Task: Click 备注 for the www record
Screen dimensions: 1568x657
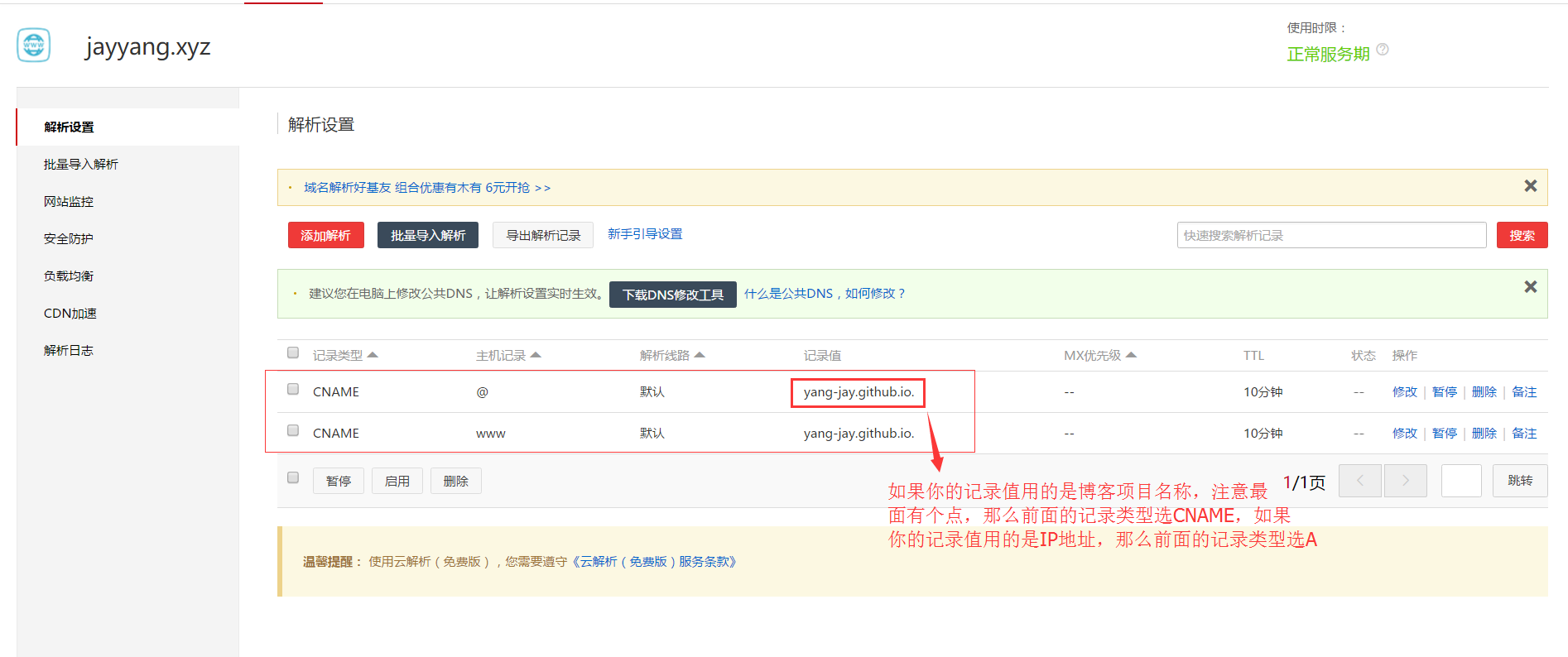Action: (x=1524, y=433)
